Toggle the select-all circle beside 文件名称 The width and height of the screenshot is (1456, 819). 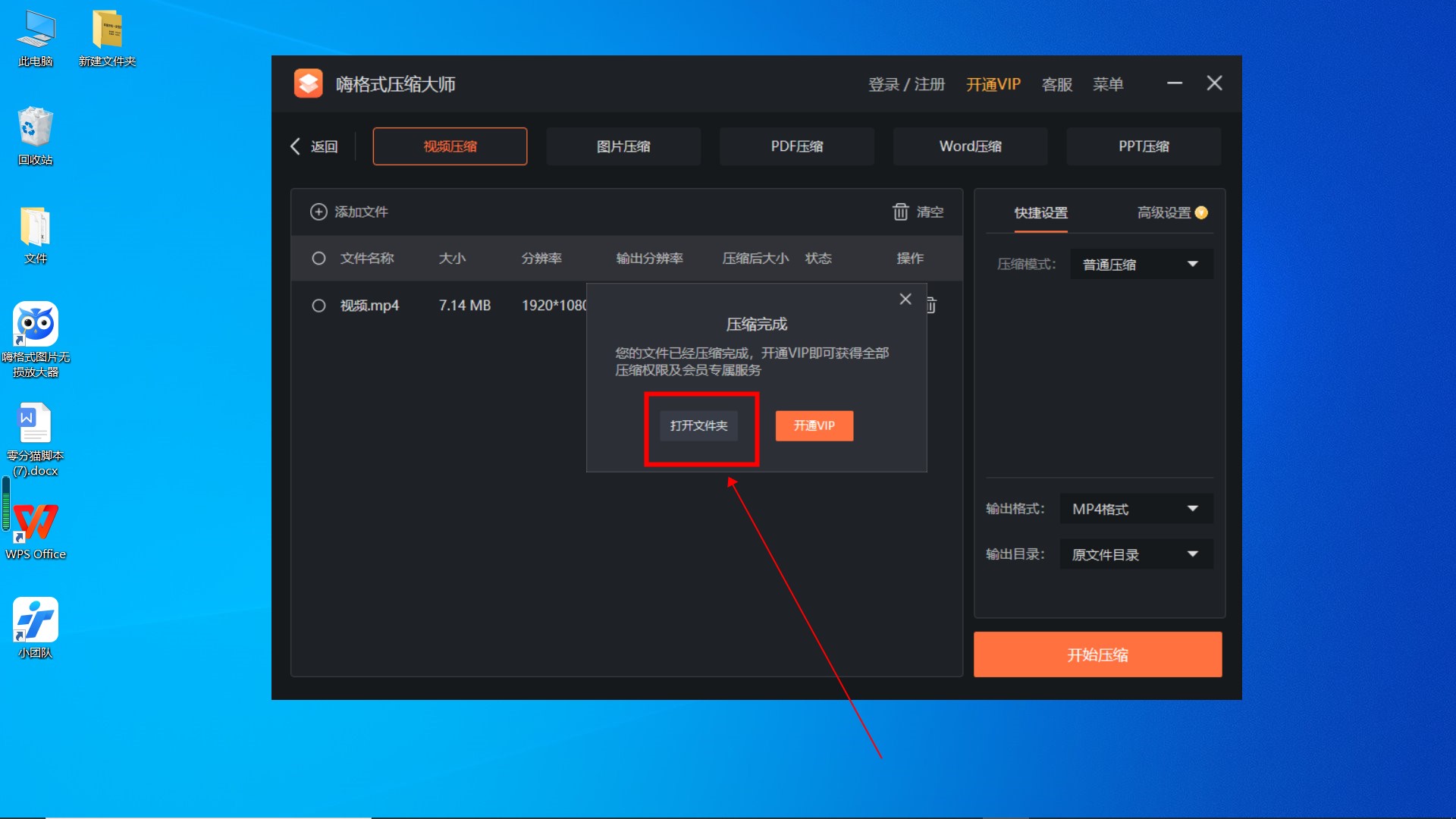318,259
